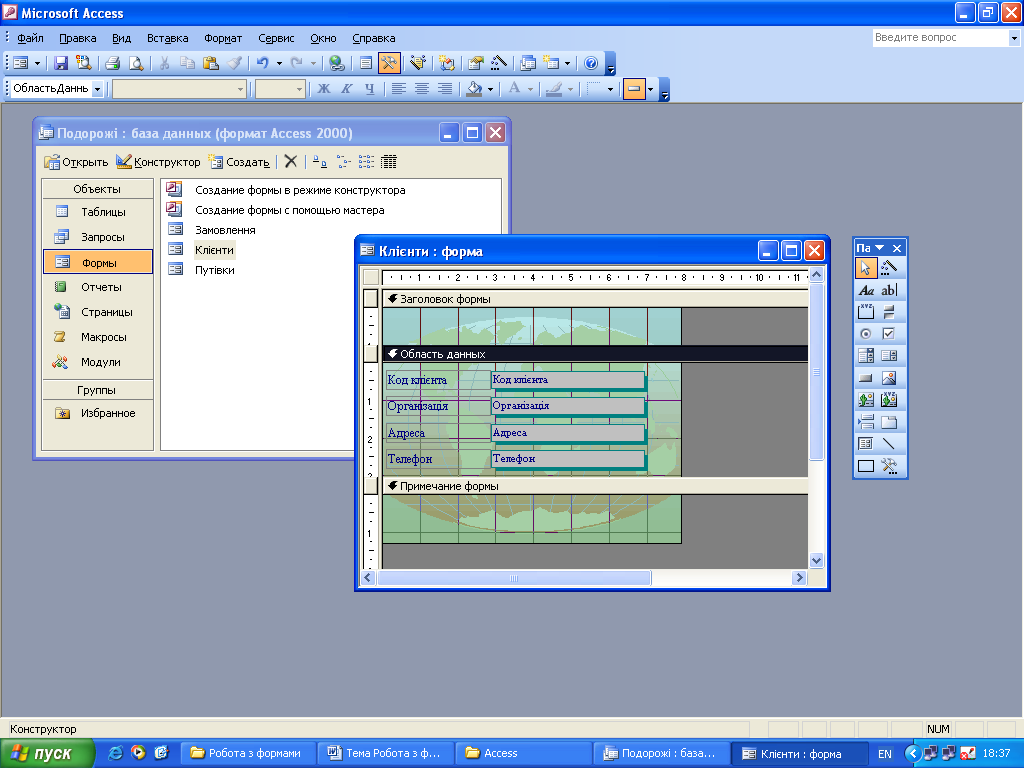Image resolution: width=1024 pixels, height=768 pixels.
Task: Toggle Bold (Ж) formatting
Action: (x=323, y=89)
